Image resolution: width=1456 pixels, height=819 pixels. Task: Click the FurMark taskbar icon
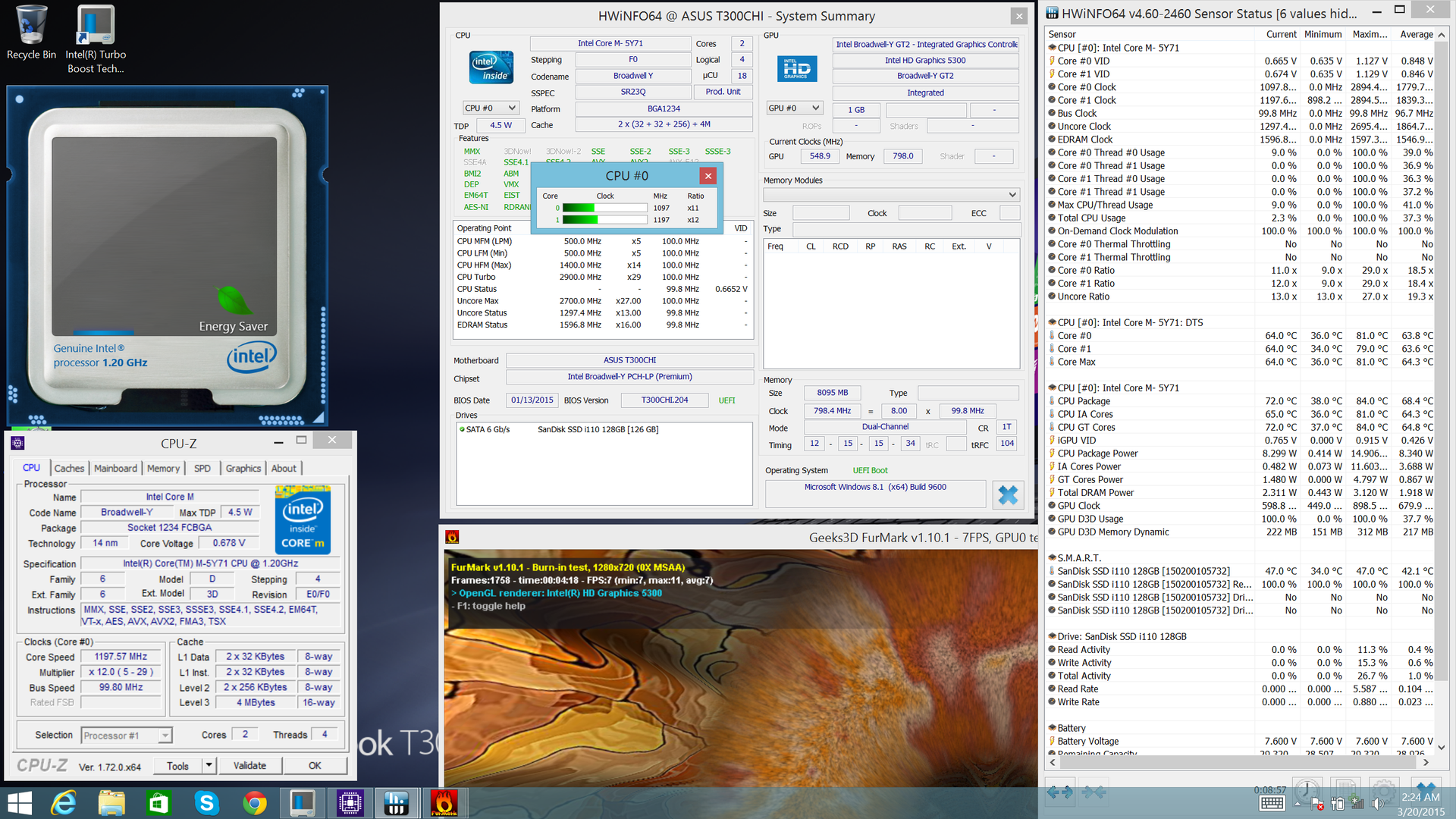[444, 802]
